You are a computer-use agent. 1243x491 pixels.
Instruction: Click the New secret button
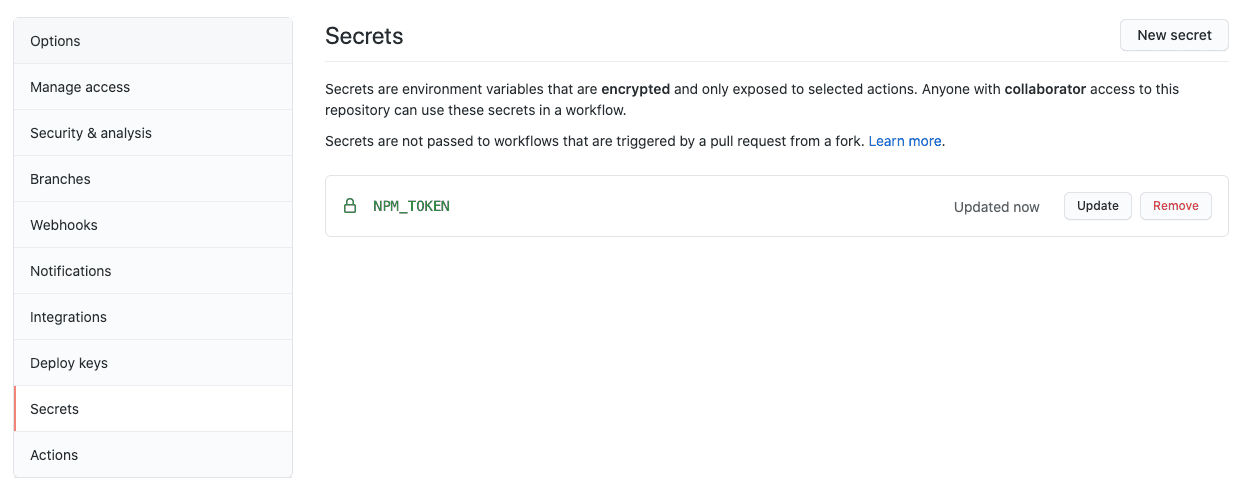[1174, 35]
